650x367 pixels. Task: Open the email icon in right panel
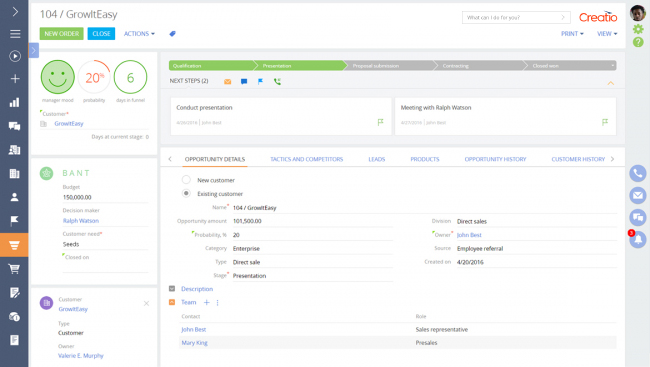[638, 195]
